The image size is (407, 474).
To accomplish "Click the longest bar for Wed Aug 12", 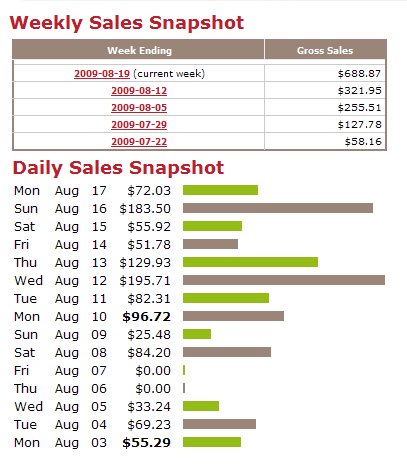I will coord(284,280).
